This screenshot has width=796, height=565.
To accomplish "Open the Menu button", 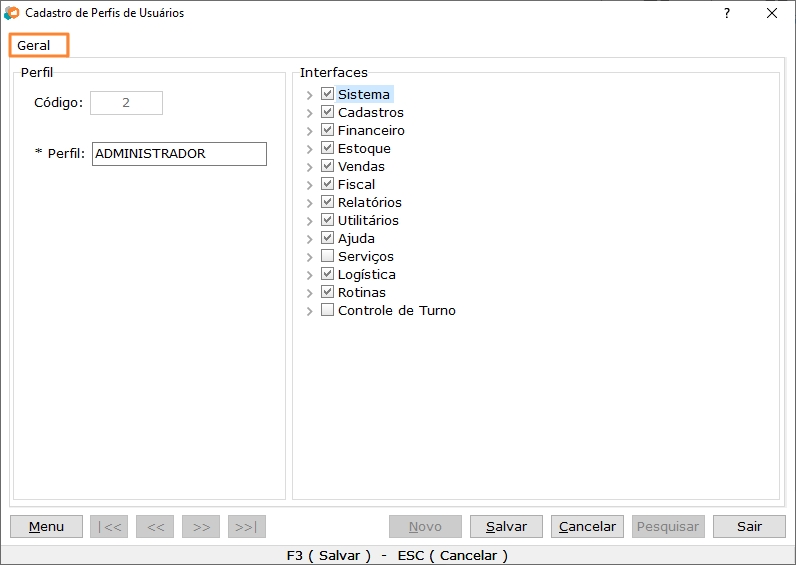I will click(x=46, y=527).
